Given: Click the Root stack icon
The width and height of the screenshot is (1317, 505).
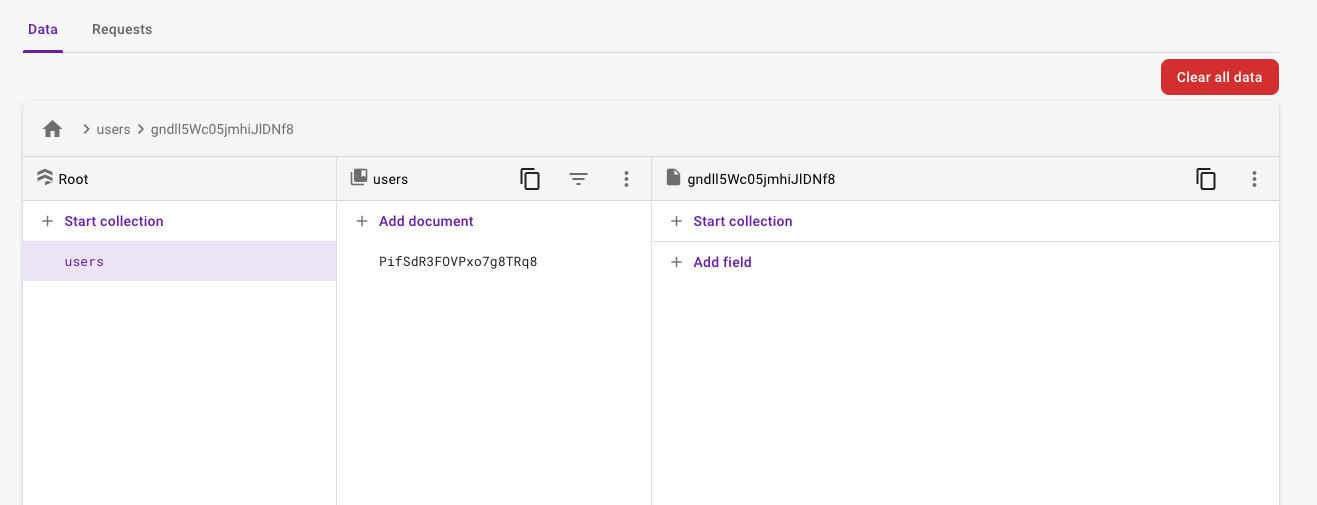Looking at the screenshot, I should coord(45,178).
